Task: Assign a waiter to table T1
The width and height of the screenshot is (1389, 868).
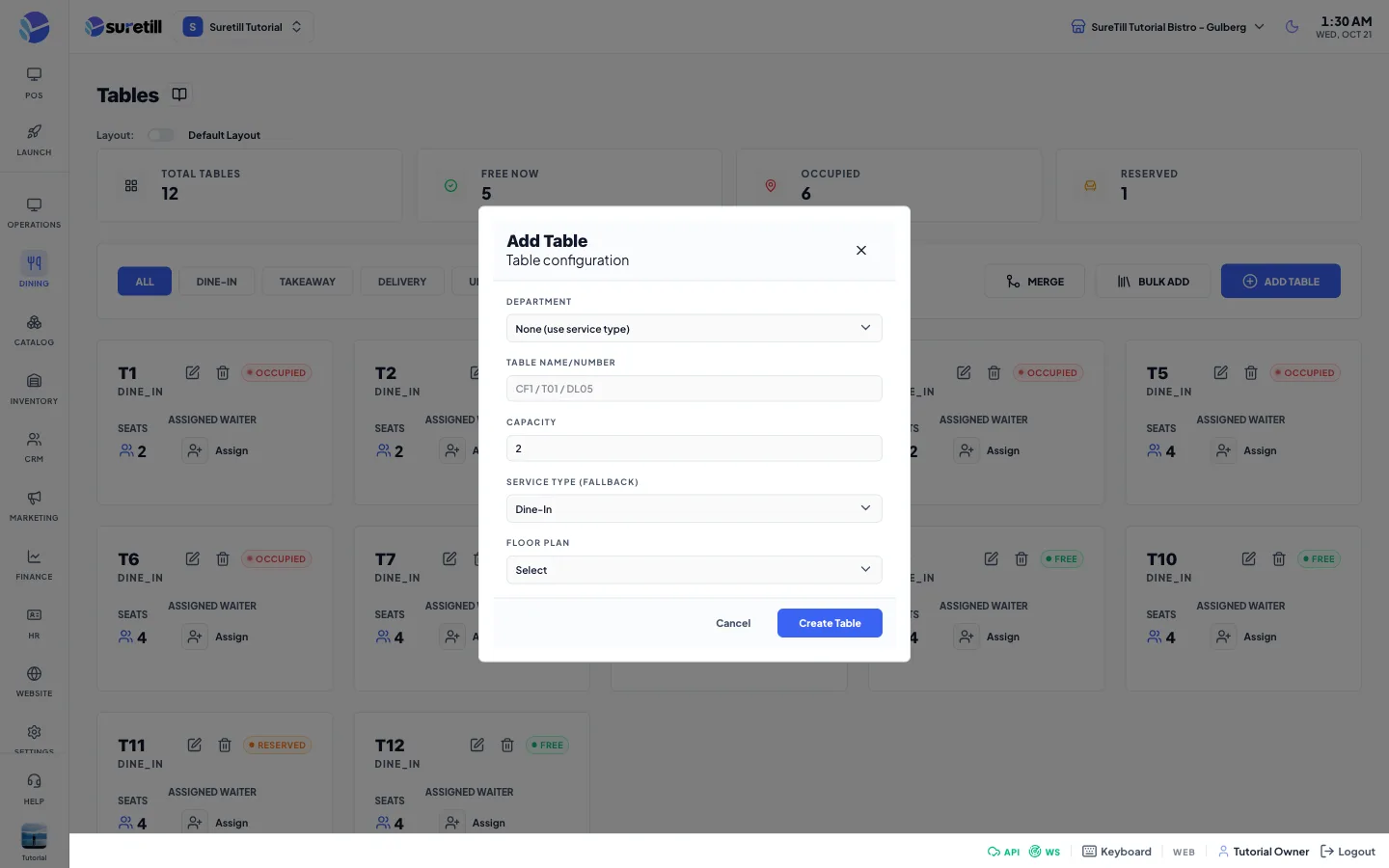Action: pyautogui.click(x=217, y=450)
